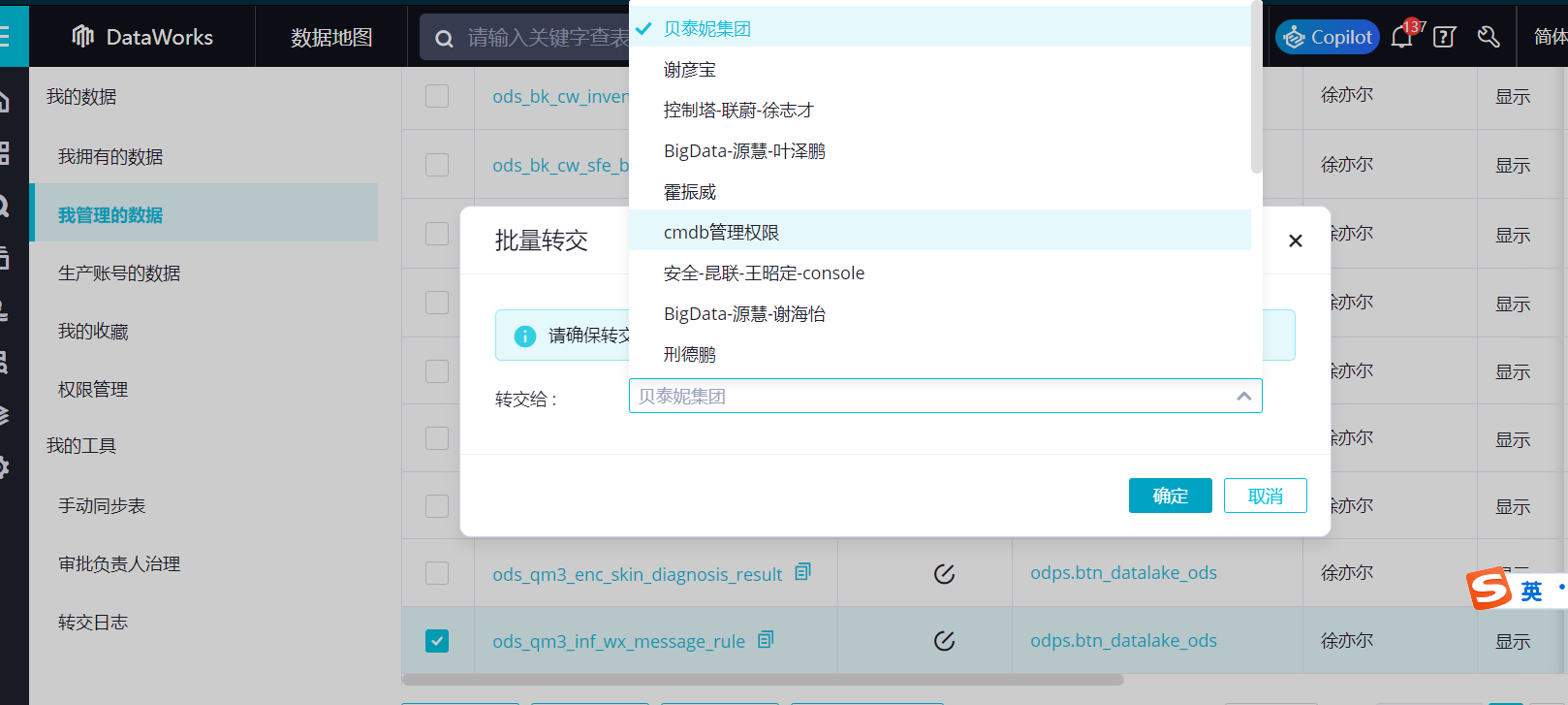Tick the checkbox for ods_bk_cw_sfe_b row
The width and height of the screenshot is (1568, 705).
(437, 164)
